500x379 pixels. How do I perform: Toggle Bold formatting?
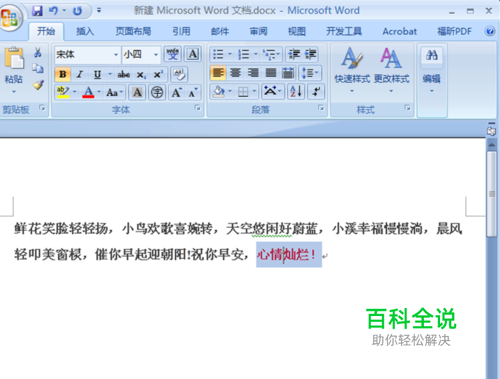pos(63,74)
